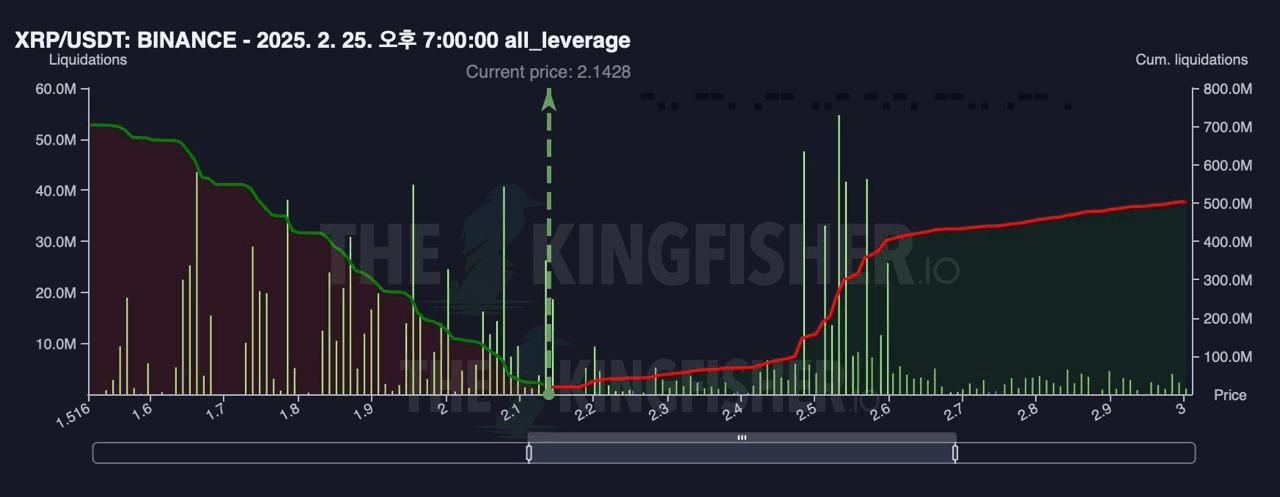Click the green dot marker at the current price
Viewport: 1280px width, 497px height.
coord(548,394)
